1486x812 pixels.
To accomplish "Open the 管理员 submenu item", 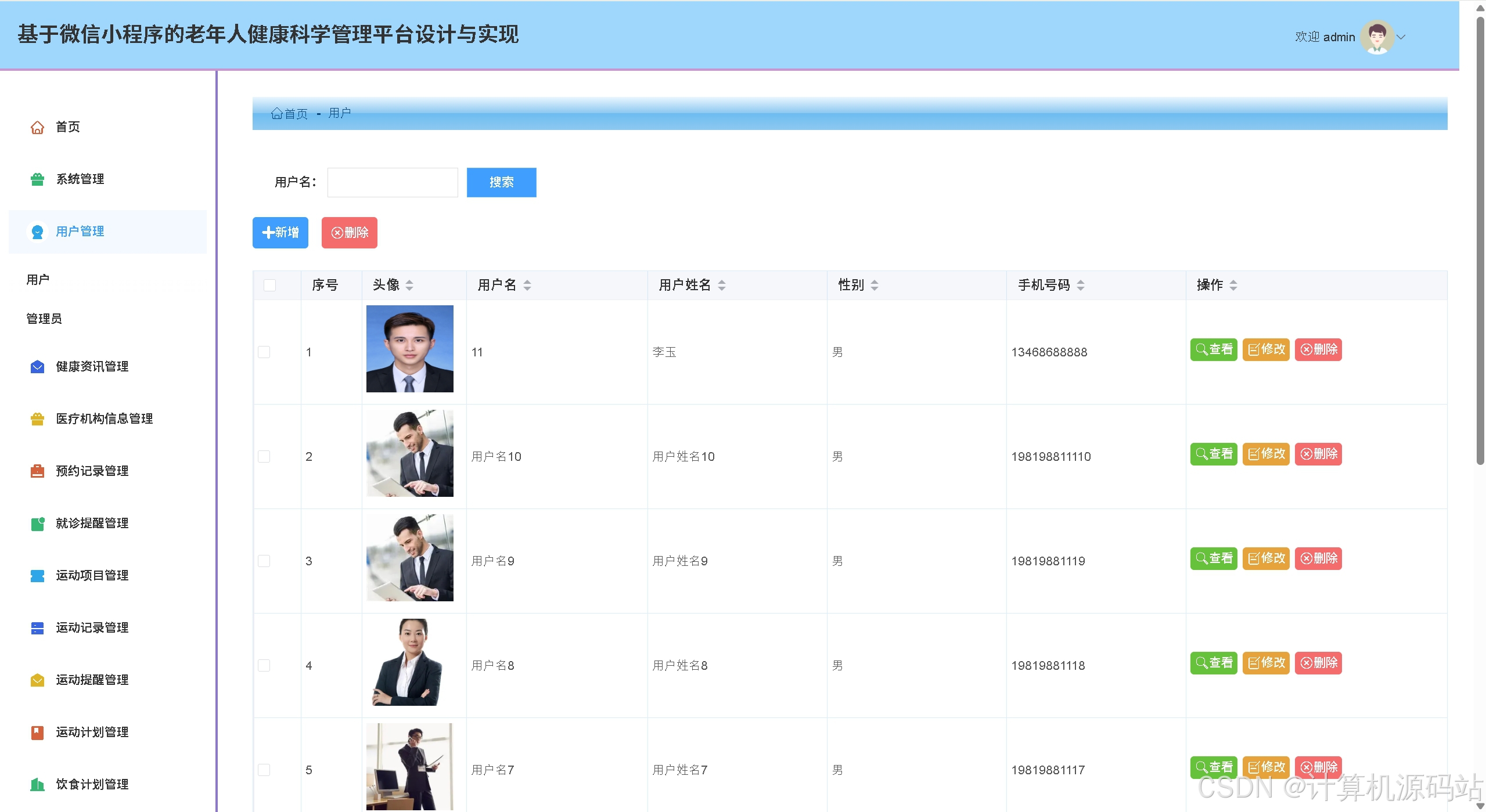I will pos(44,319).
